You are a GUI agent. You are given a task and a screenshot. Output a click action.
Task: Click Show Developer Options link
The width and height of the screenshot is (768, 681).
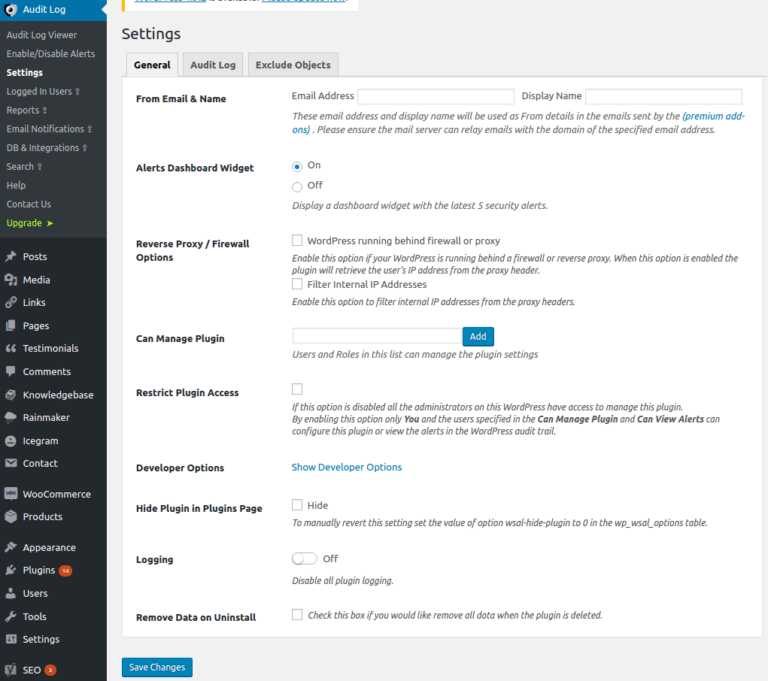tap(347, 467)
